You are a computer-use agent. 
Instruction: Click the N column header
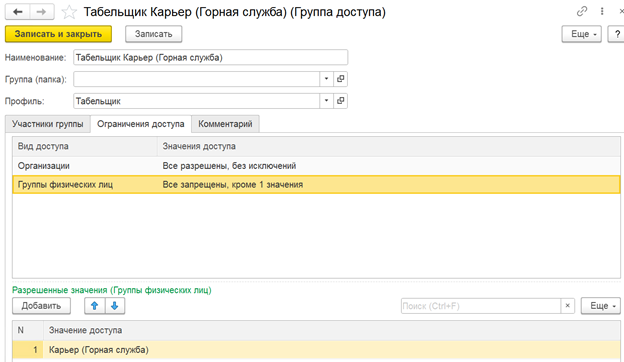[28, 330]
